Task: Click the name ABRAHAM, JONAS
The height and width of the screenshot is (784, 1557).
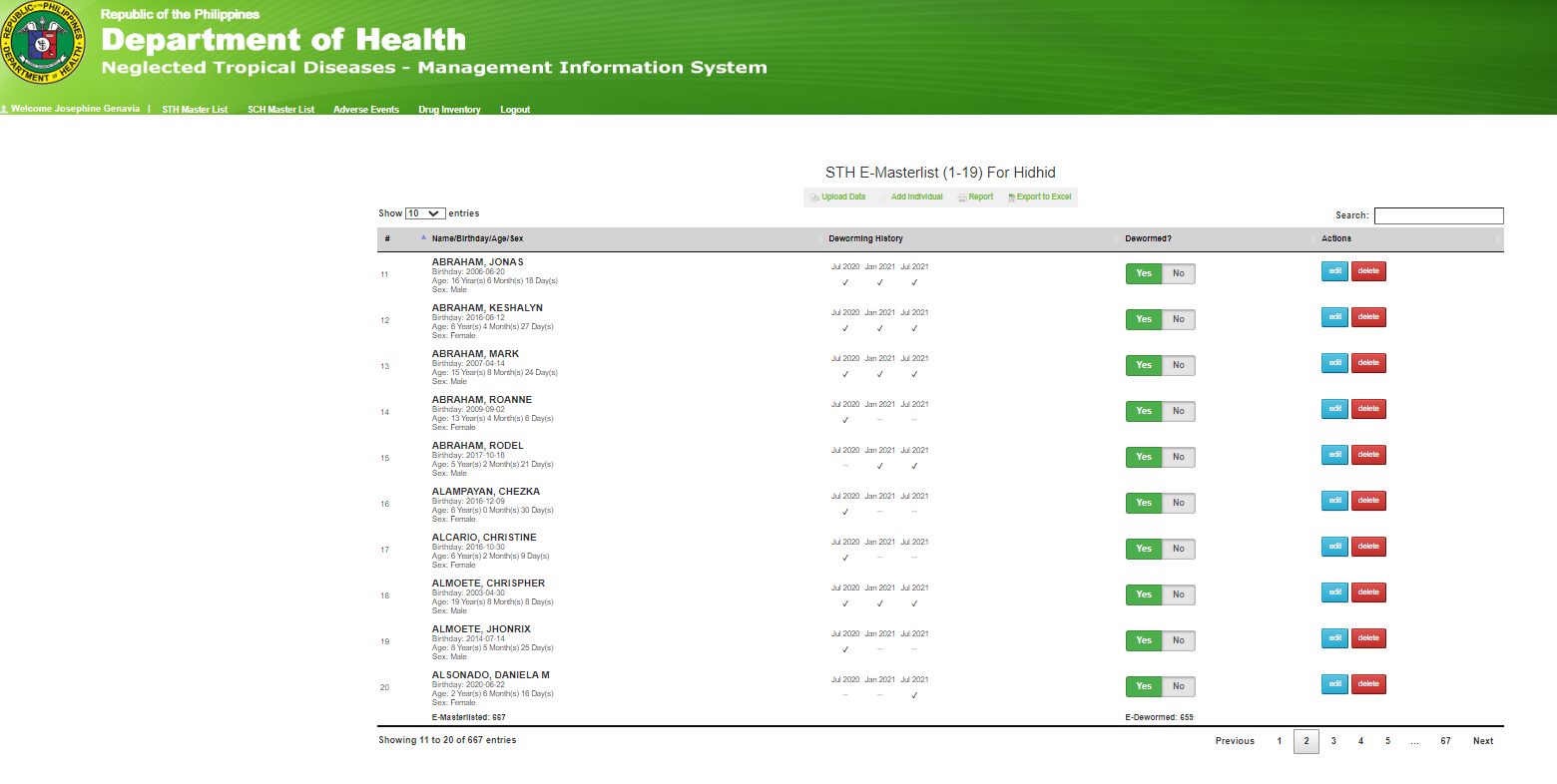Action: (x=478, y=262)
